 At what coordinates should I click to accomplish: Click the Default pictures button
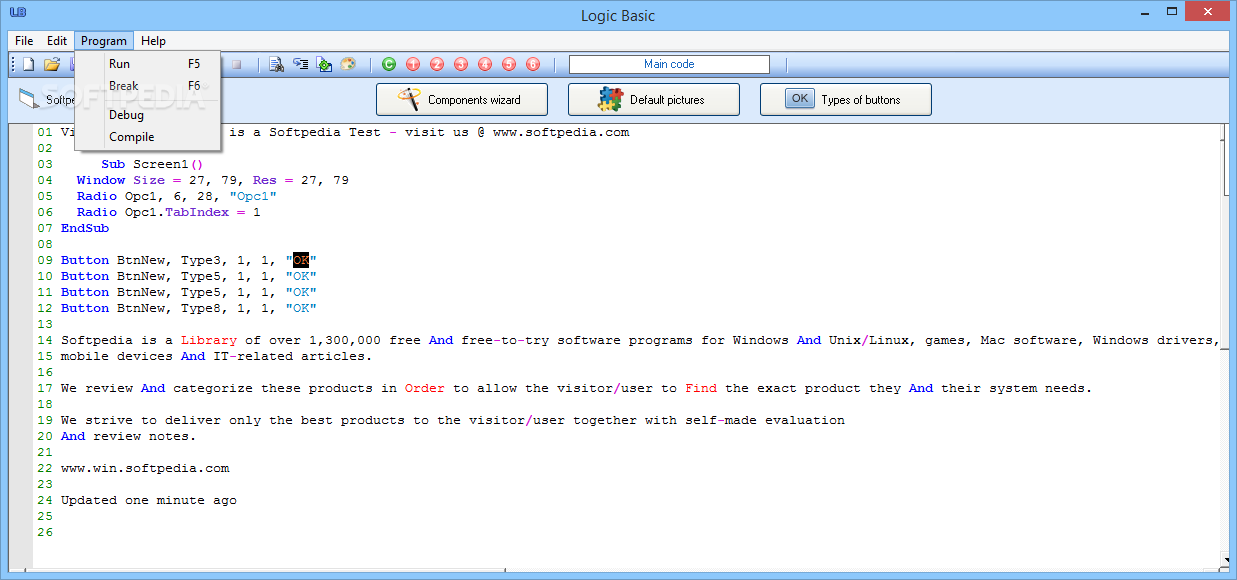point(654,100)
